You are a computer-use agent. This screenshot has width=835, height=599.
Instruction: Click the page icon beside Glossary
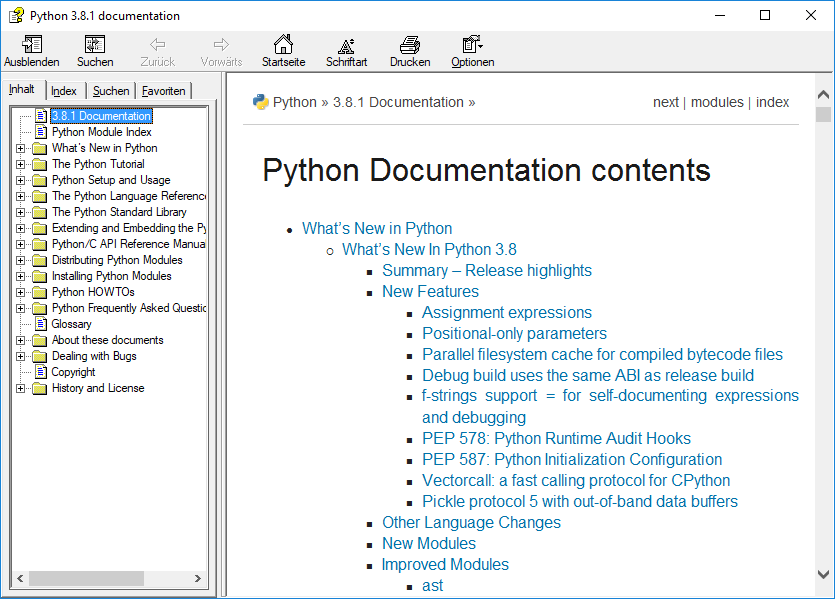coord(41,324)
